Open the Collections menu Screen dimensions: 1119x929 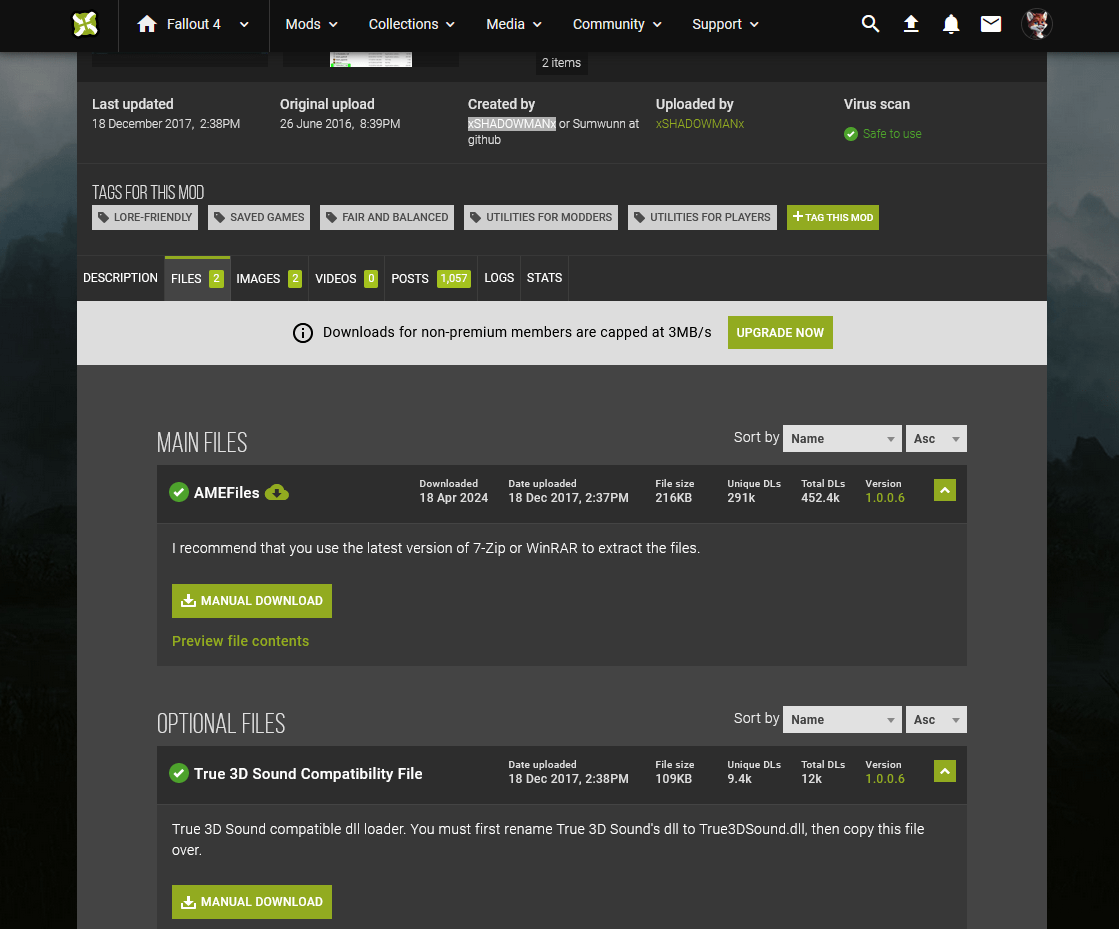click(411, 24)
